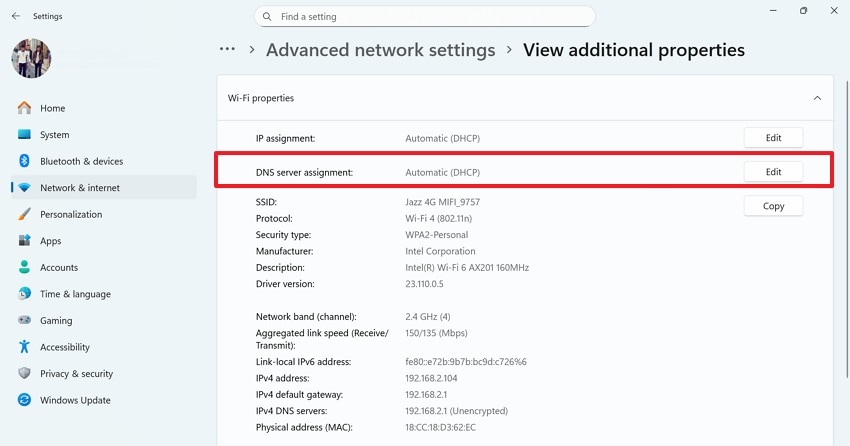Click the Windows Update refresh icon
Image resolution: width=850 pixels, height=446 pixels.
coord(24,400)
